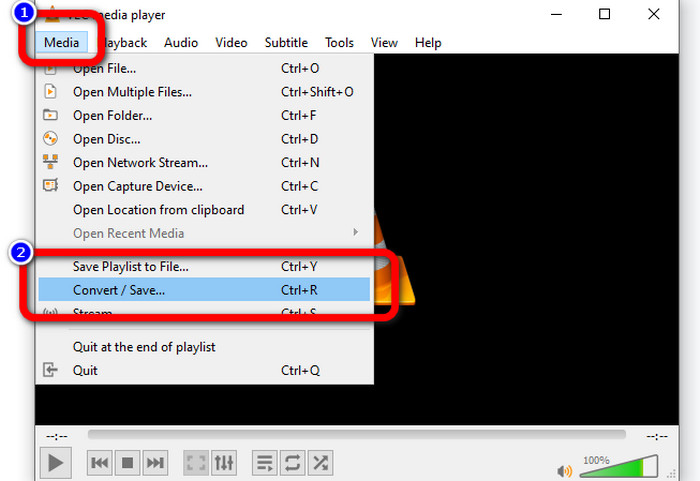Toggle fullscreen video mode

pyautogui.click(x=197, y=463)
